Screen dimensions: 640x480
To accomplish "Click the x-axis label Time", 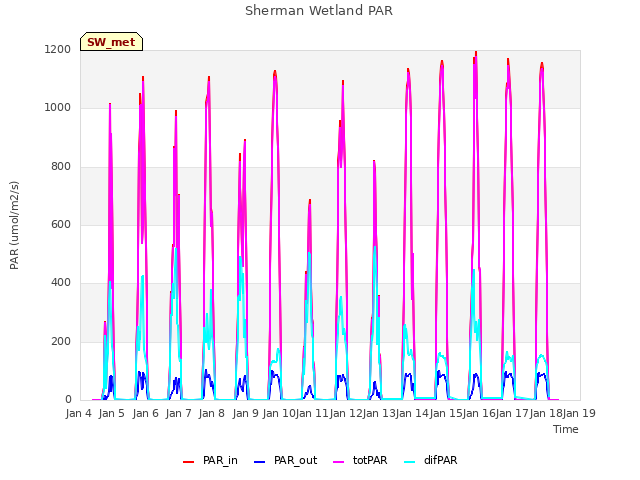I will pos(566,429).
